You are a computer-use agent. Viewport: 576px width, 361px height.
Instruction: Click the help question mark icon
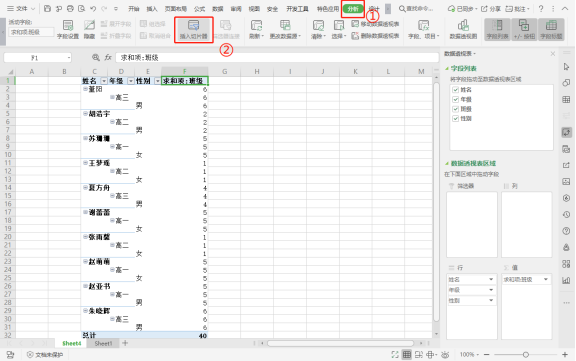[x=541, y=8]
